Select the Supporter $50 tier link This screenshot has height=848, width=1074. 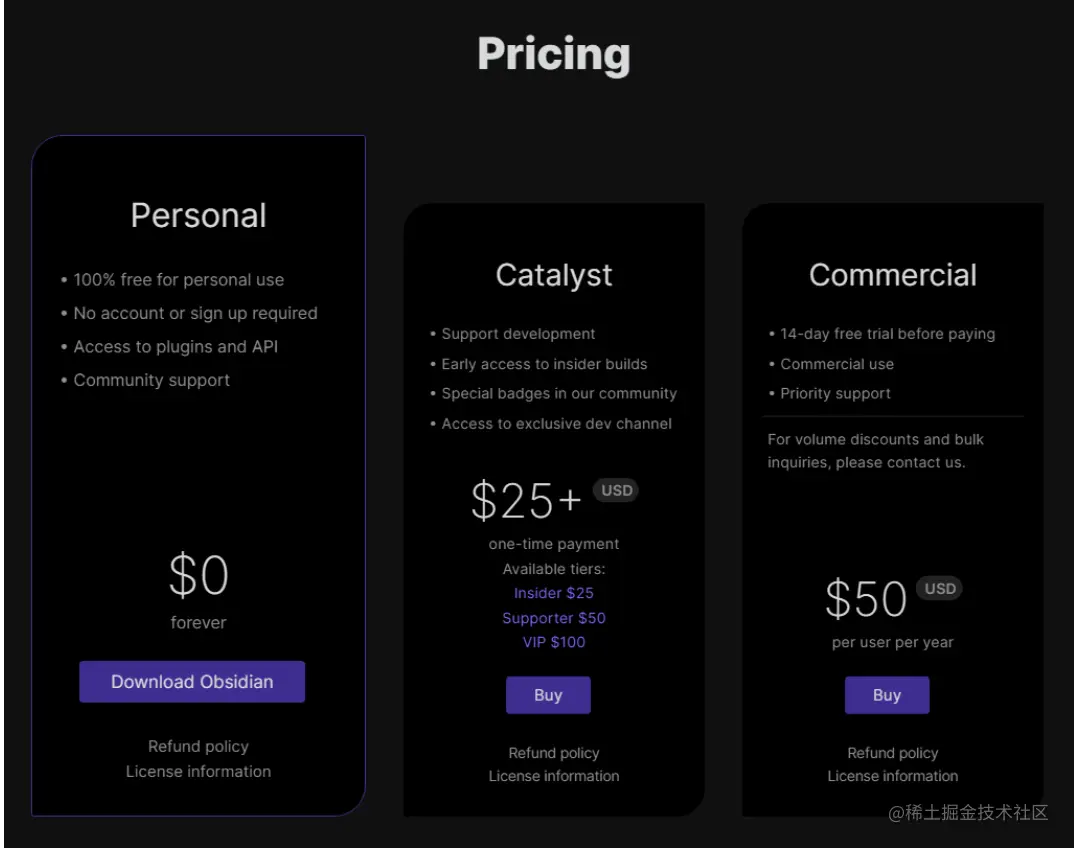point(554,618)
